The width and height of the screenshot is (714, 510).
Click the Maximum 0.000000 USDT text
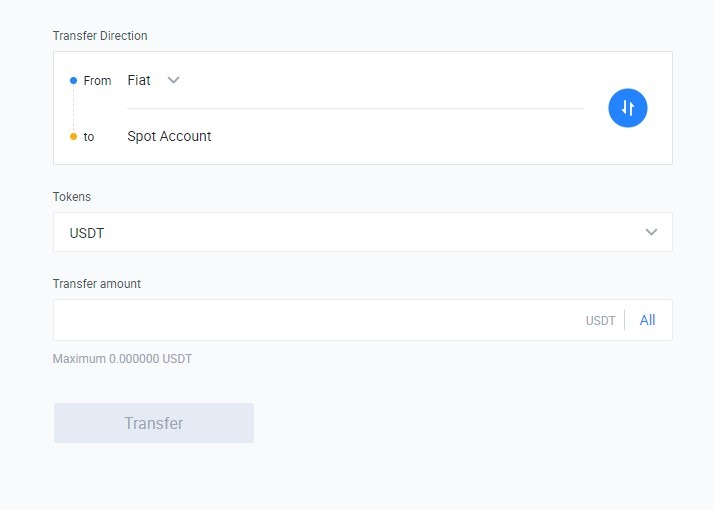[122, 358]
